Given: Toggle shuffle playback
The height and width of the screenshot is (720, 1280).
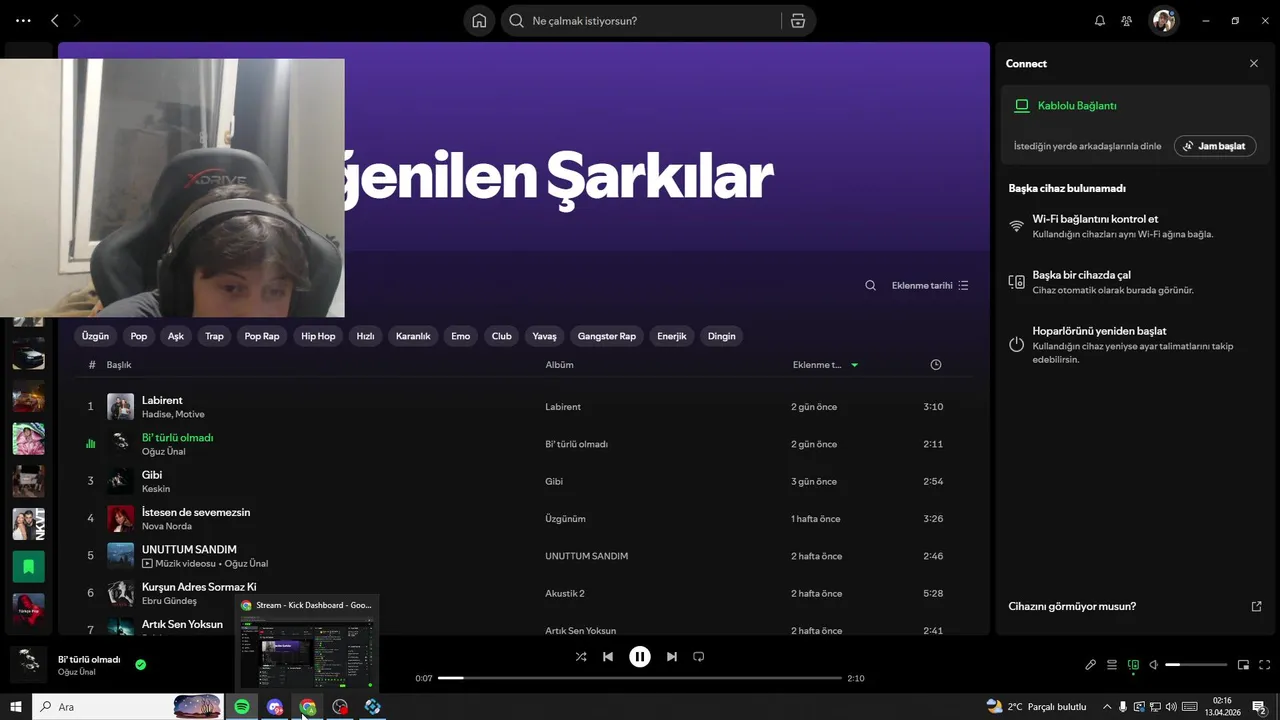Looking at the screenshot, I should click(581, 657).
